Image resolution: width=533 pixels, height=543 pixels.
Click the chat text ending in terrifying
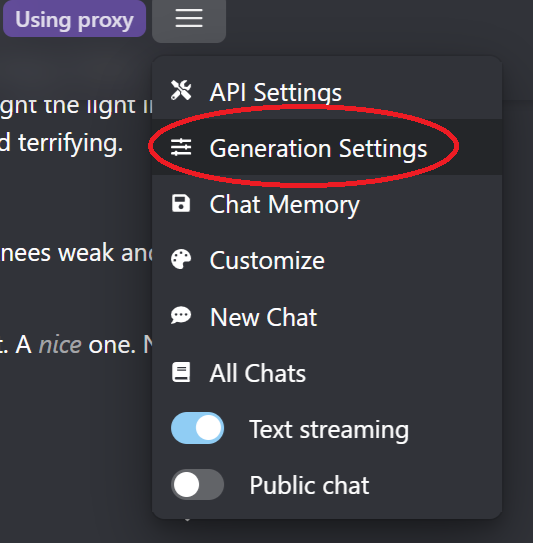(x=62, y=143)
